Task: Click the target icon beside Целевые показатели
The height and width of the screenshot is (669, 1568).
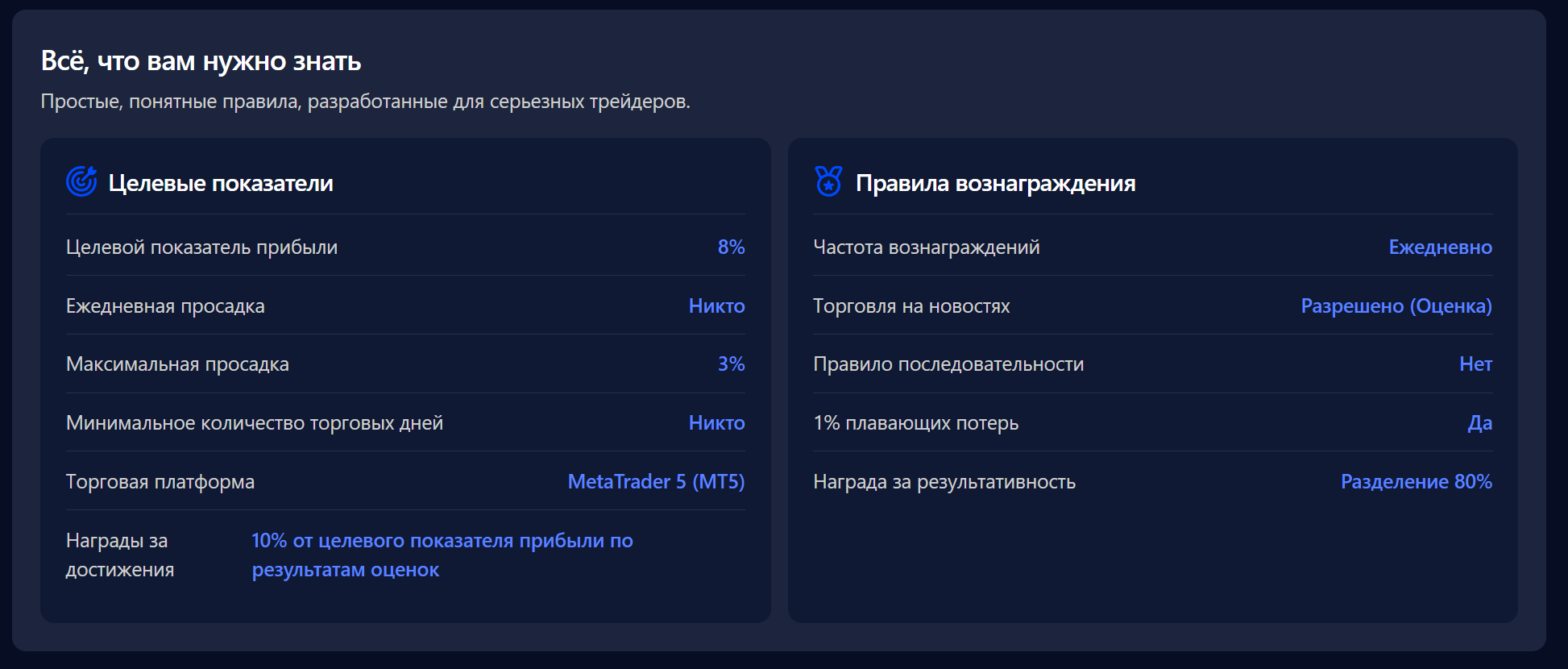Action: coord(81,181)
